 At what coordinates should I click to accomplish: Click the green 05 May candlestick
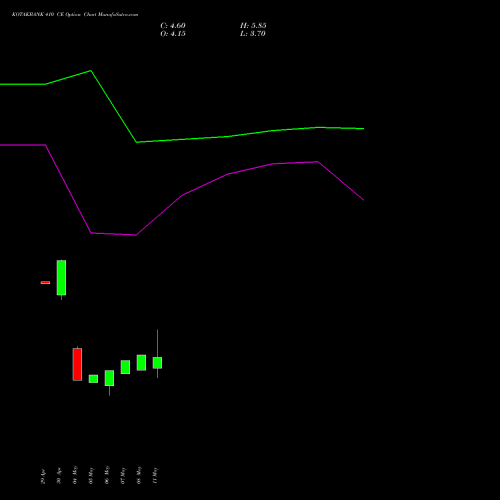click(93, 379)
